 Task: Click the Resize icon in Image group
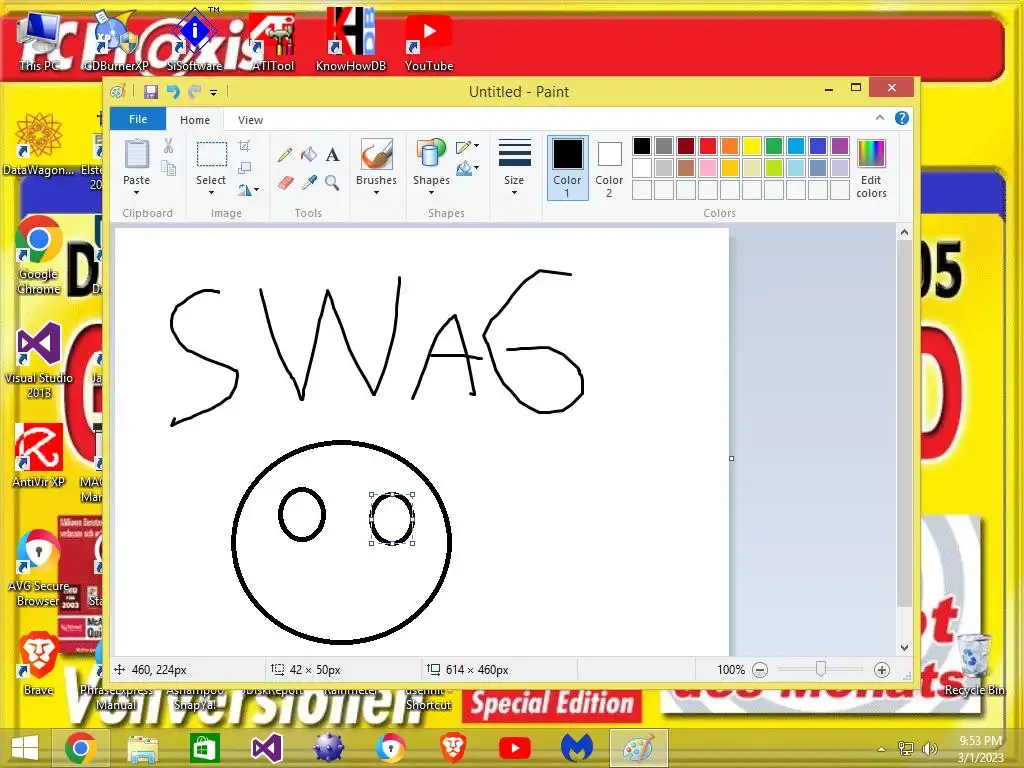click(x=245, y=168)
